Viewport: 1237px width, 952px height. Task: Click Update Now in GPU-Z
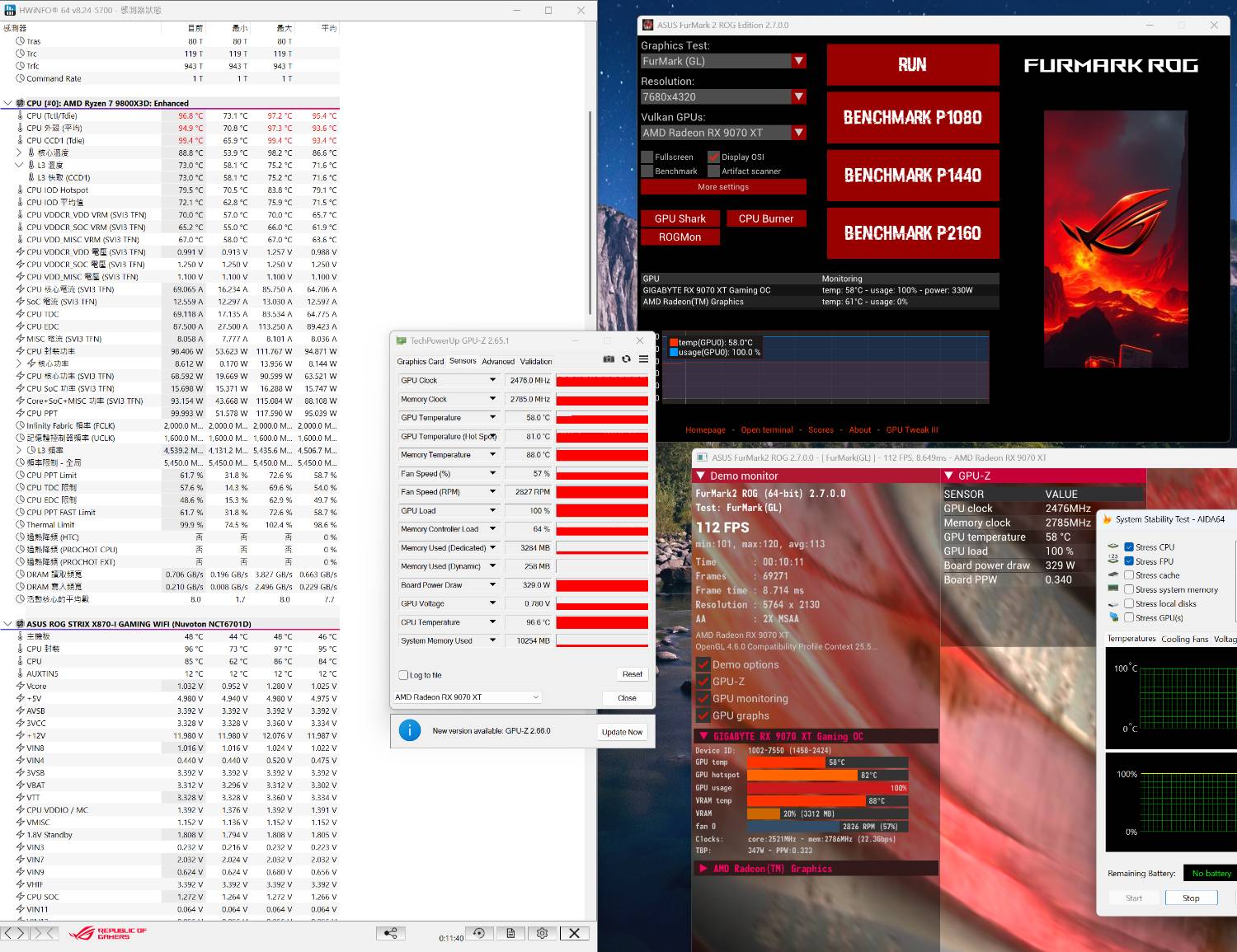coord(622,732)
